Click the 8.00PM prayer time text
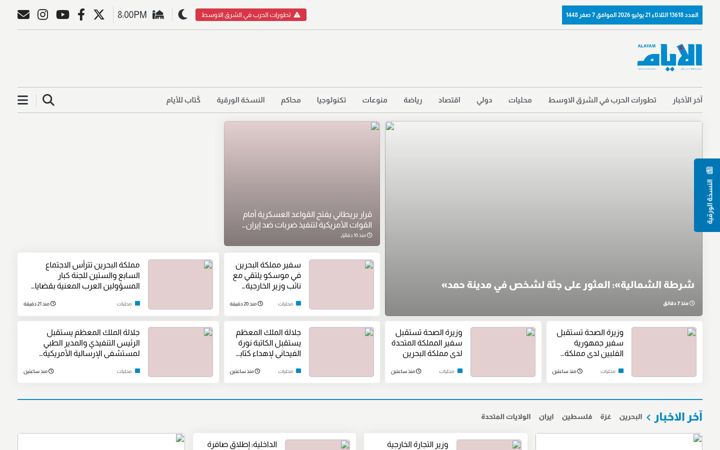Image resolution: width=720 pixels, height=450 pixels. pyautogui.click(x=132, y=15)
